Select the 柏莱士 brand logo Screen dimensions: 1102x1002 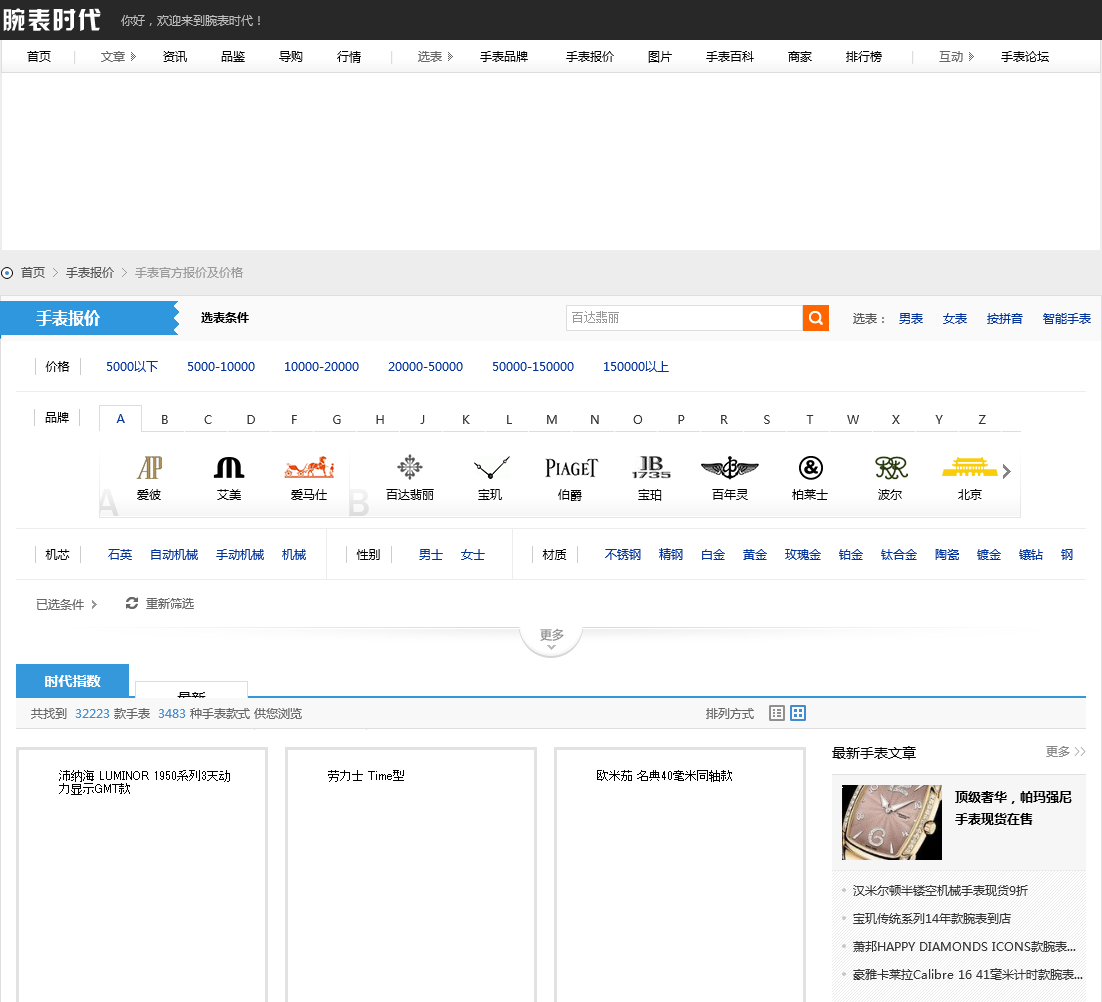tap(810, 467)
